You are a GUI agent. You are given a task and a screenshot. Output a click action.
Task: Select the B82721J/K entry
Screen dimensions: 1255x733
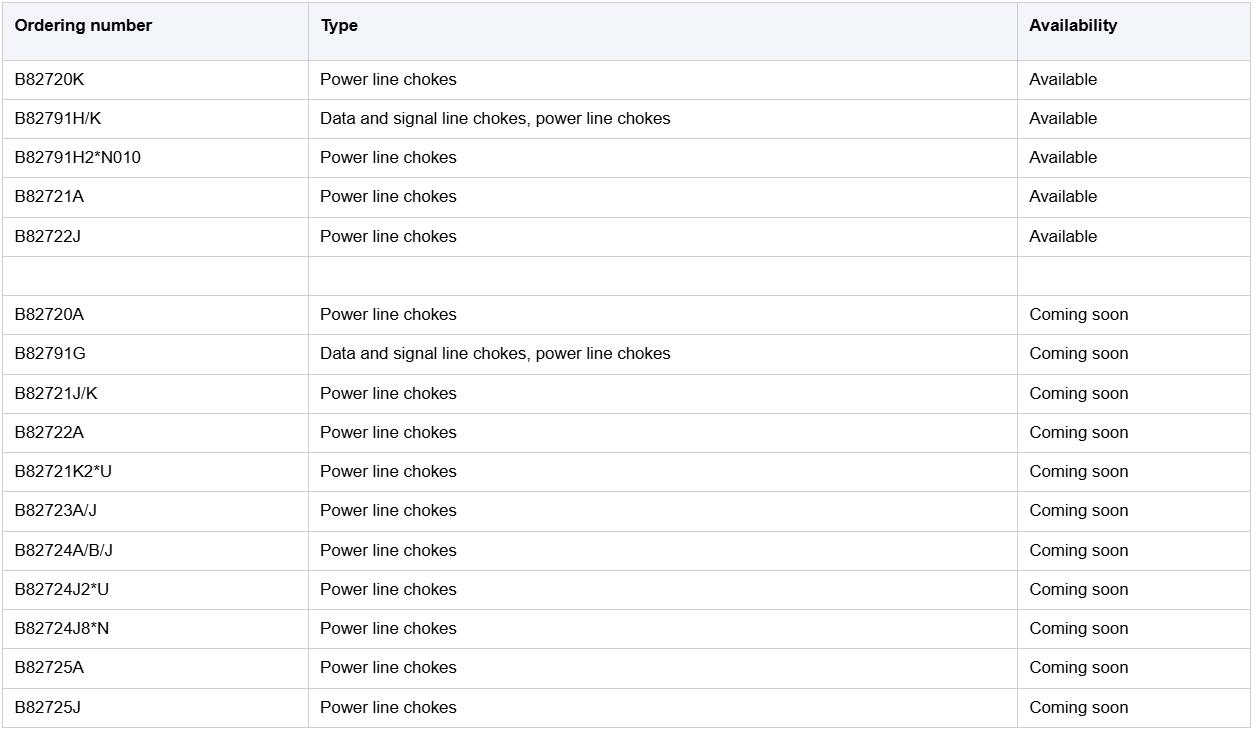click(x=56, y=393)
